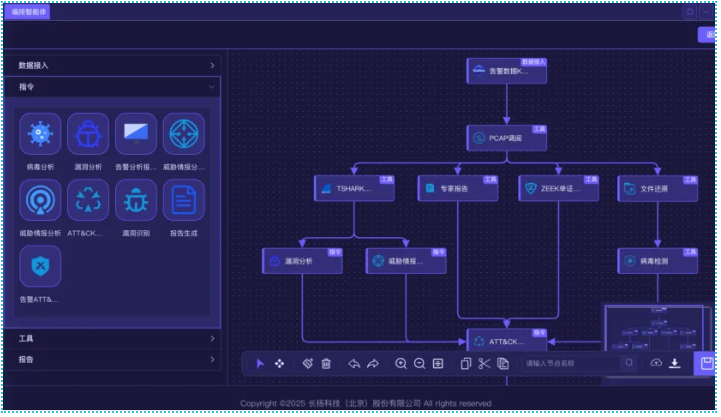Screen dimensions: 721x417
Task: Select the 漏洞分析 bug icon
Action: 88,134
